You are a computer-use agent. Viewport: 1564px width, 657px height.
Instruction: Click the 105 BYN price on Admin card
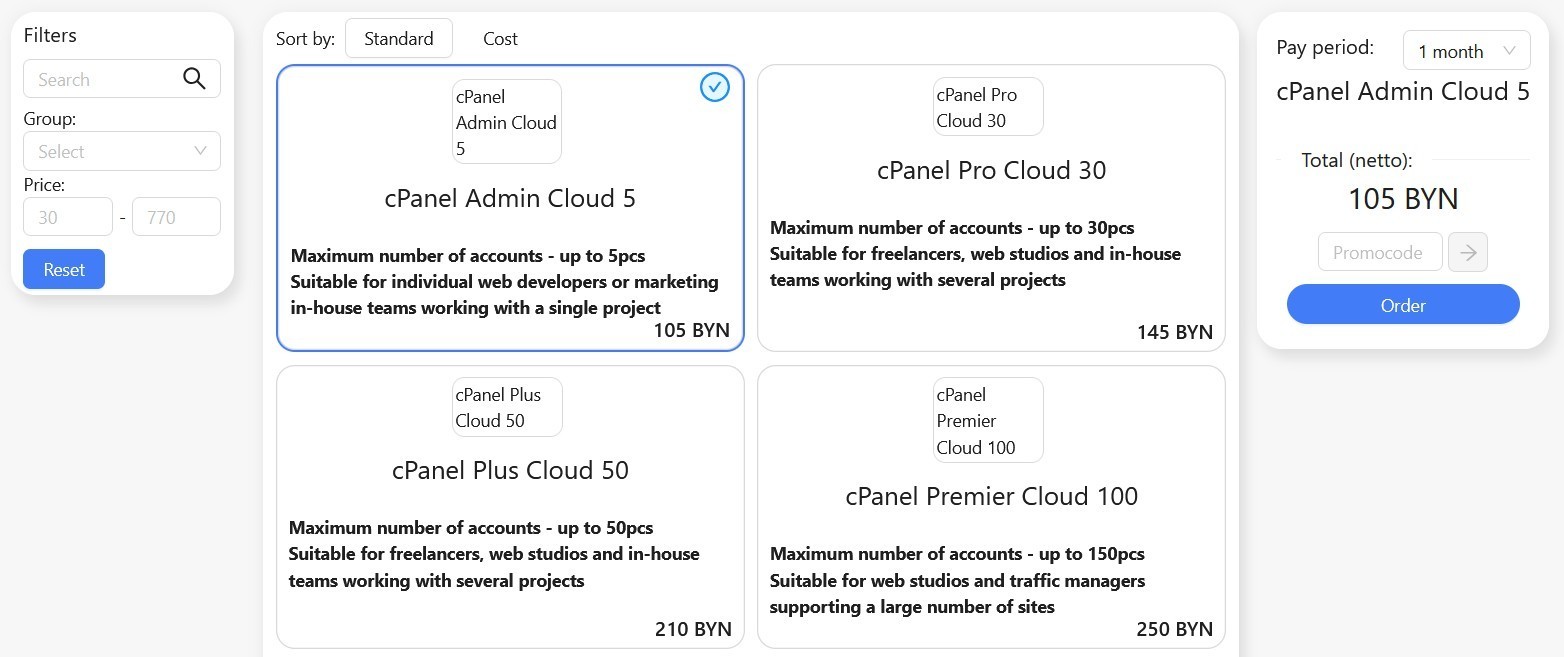pyautogui.click(x=691, y=330)
